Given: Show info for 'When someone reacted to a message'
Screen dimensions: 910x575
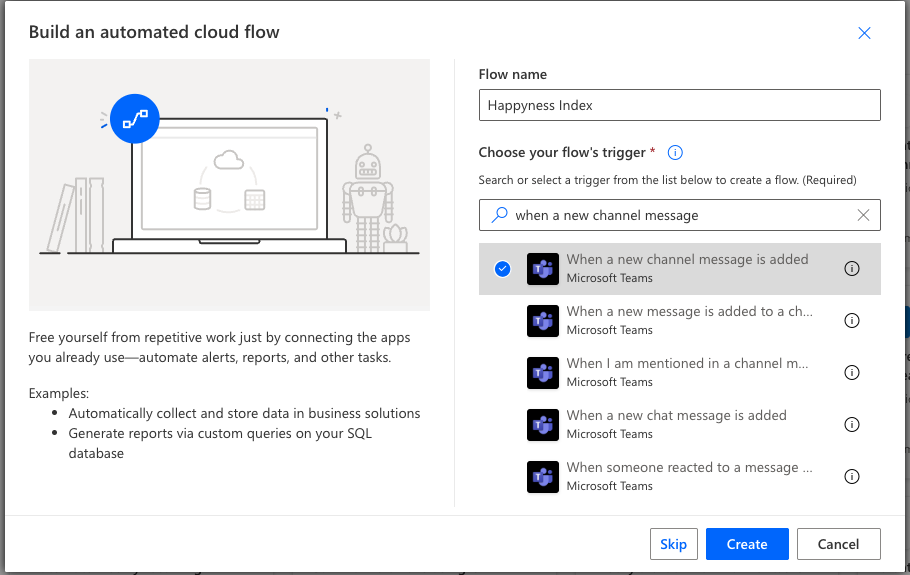Looking at the screenshot, I should coord(852,477).
